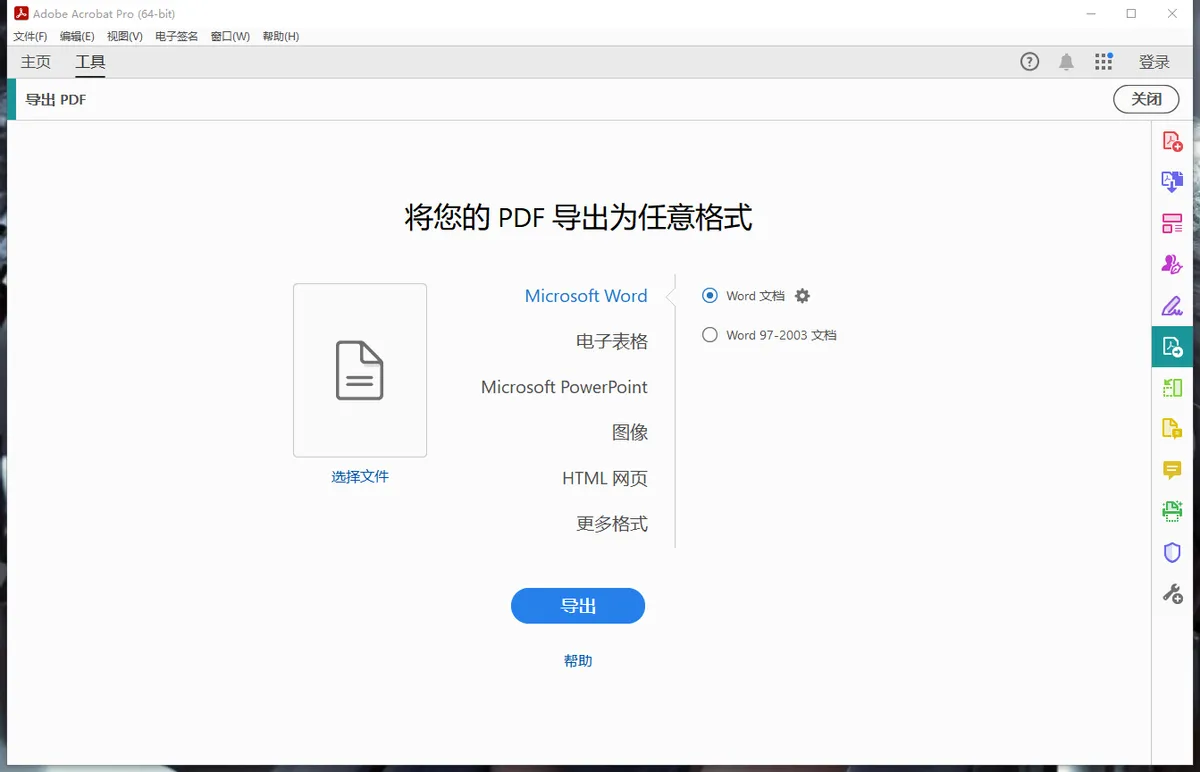Open the Create PDF tool in sidebar
Viewport: 1200px width, 772px height.
[1172, 141]
